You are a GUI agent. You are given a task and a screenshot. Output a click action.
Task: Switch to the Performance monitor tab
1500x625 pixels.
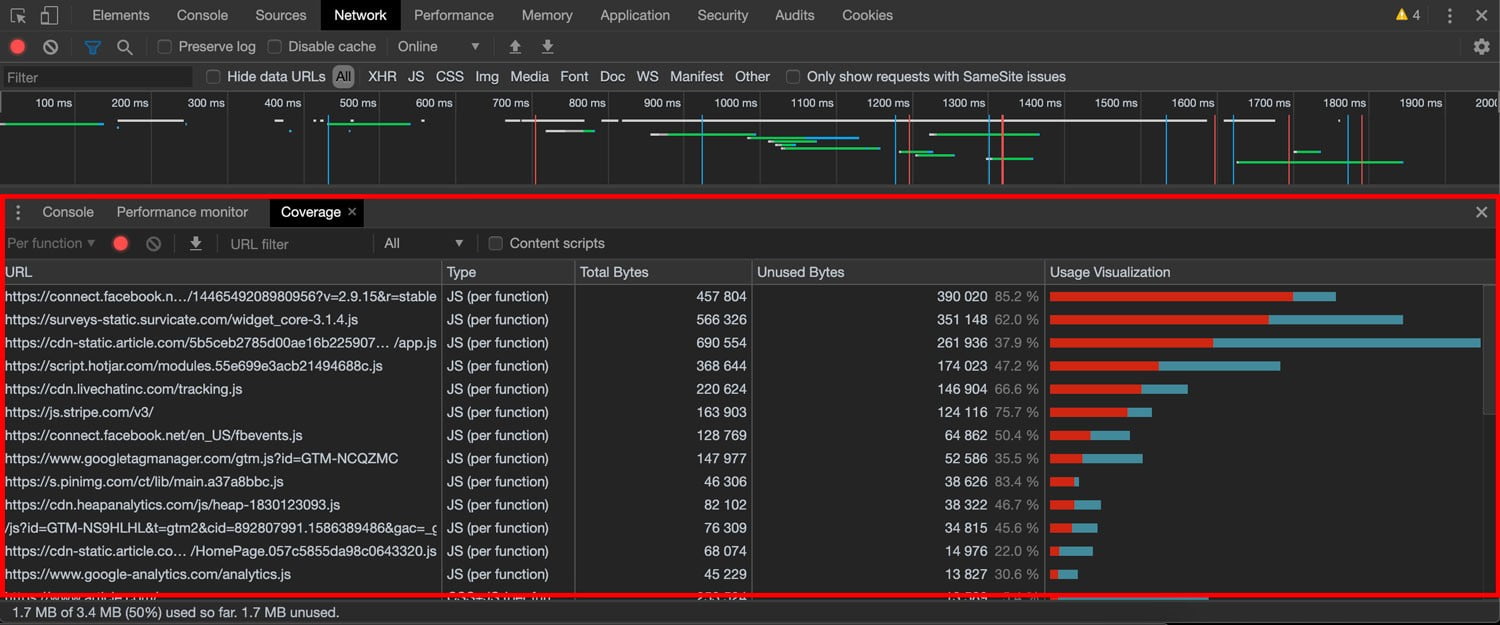[x=183, y=212]
